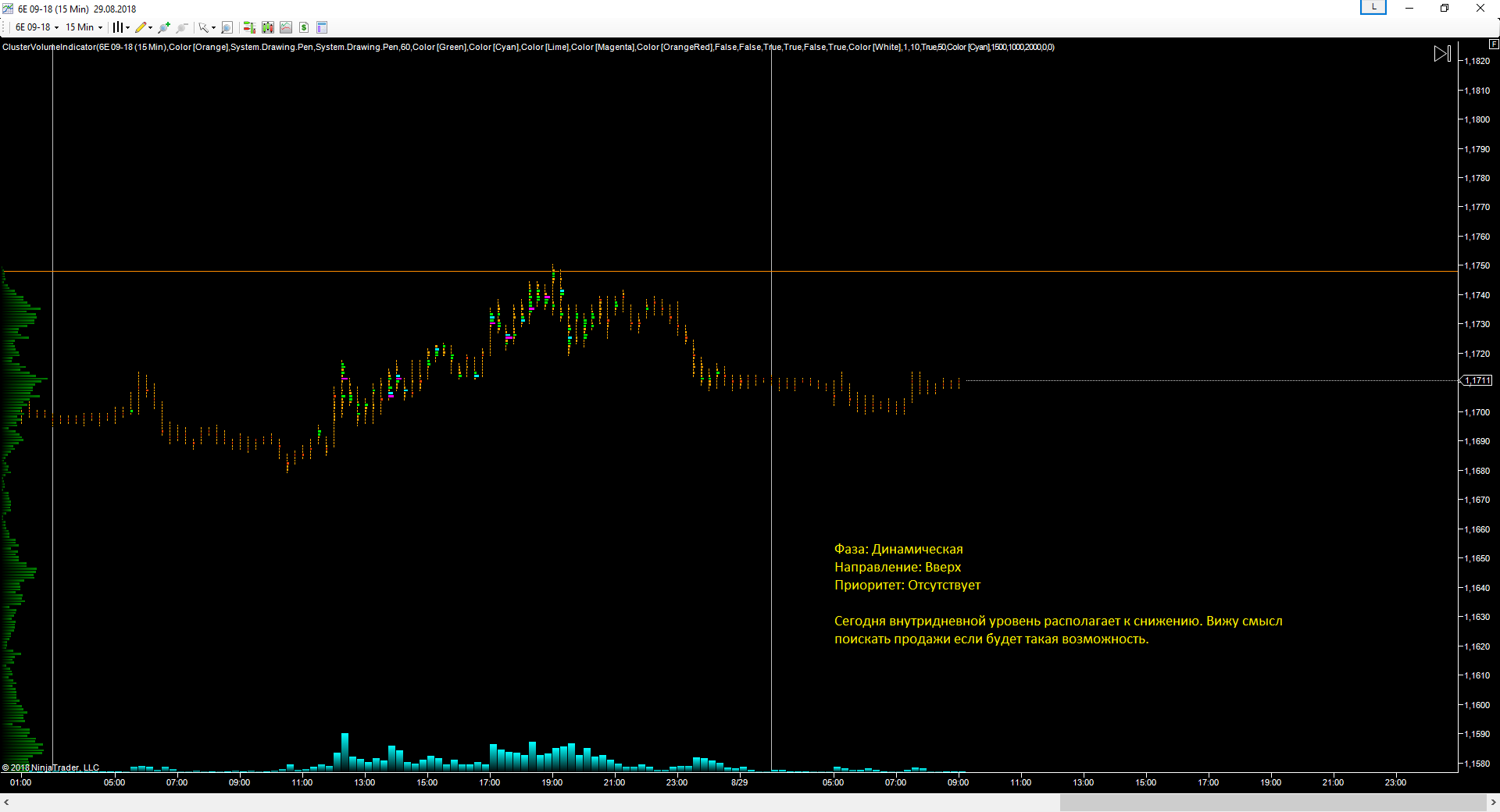Open the pencil drawing tools dropdown
1500x812 pixels.
click(144, 27)
